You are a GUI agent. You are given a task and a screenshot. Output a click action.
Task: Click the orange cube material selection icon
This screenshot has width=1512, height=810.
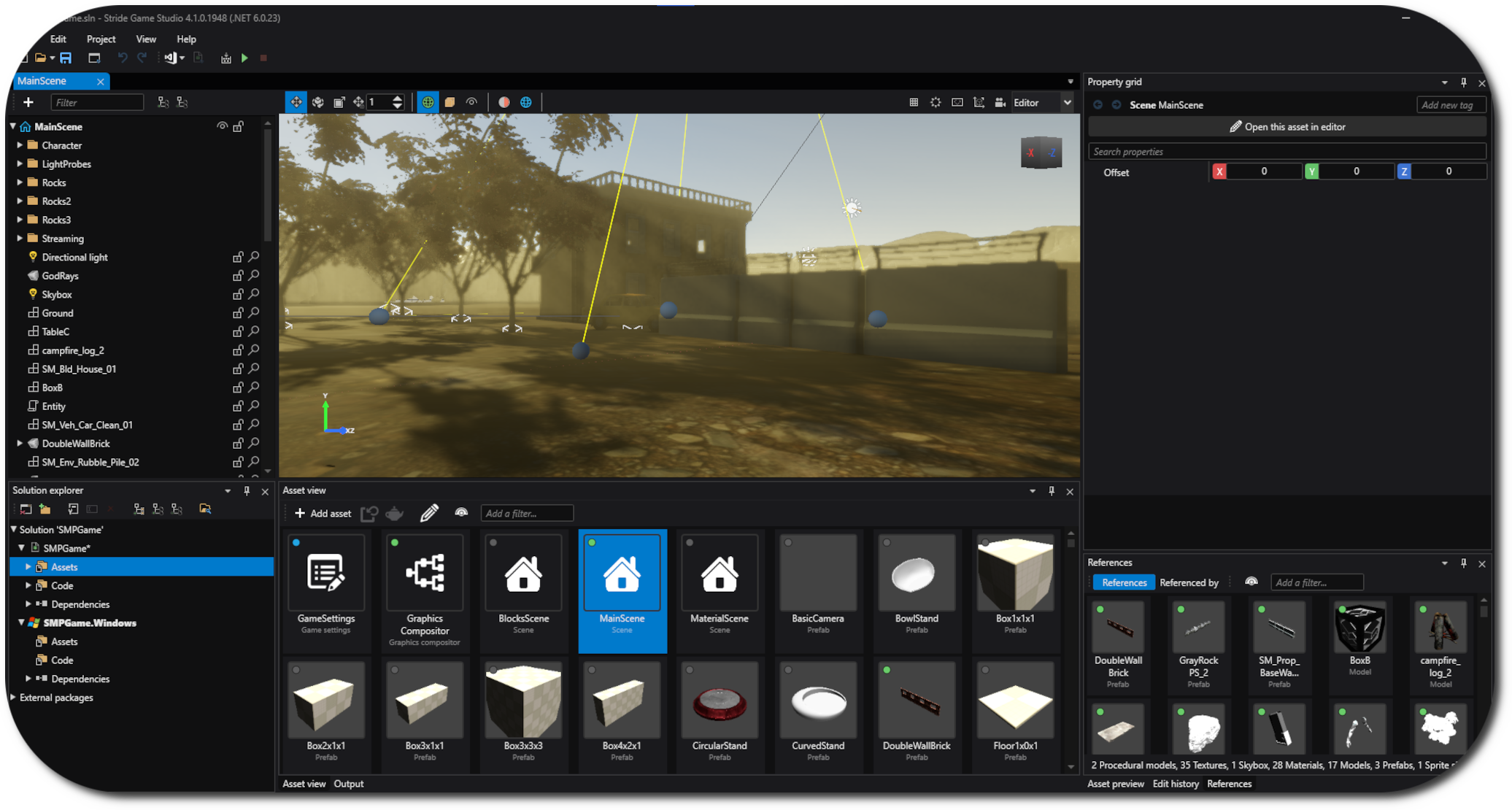click(x=450, y=102)
